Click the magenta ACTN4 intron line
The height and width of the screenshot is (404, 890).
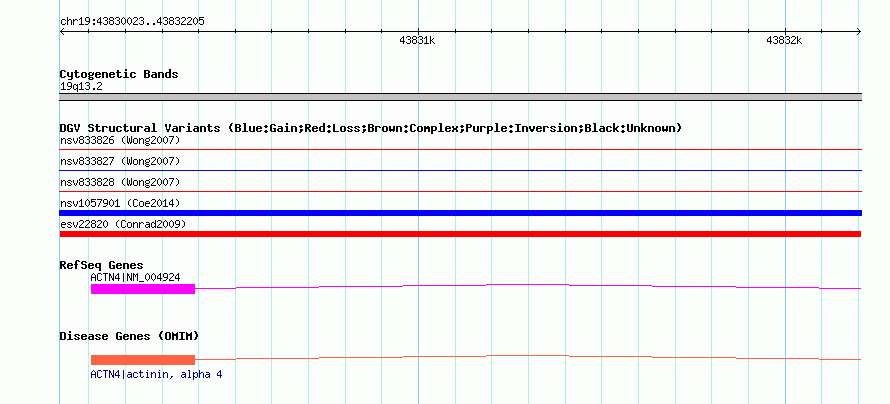528,285
